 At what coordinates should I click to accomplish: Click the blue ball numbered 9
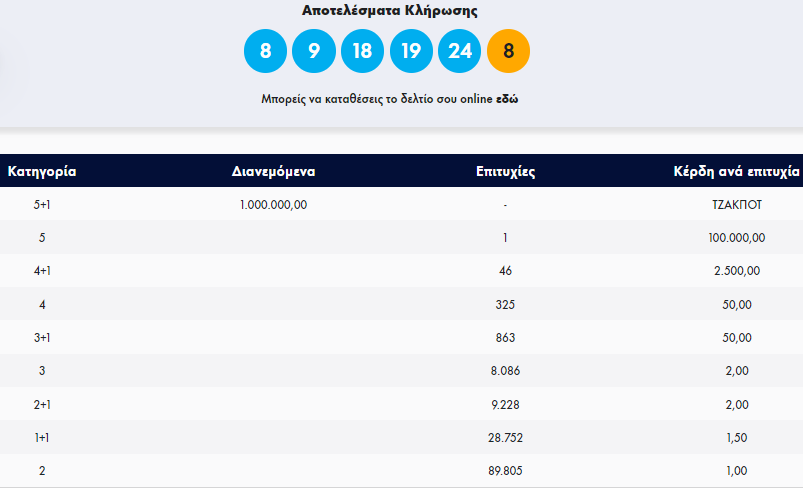point(313,51)
